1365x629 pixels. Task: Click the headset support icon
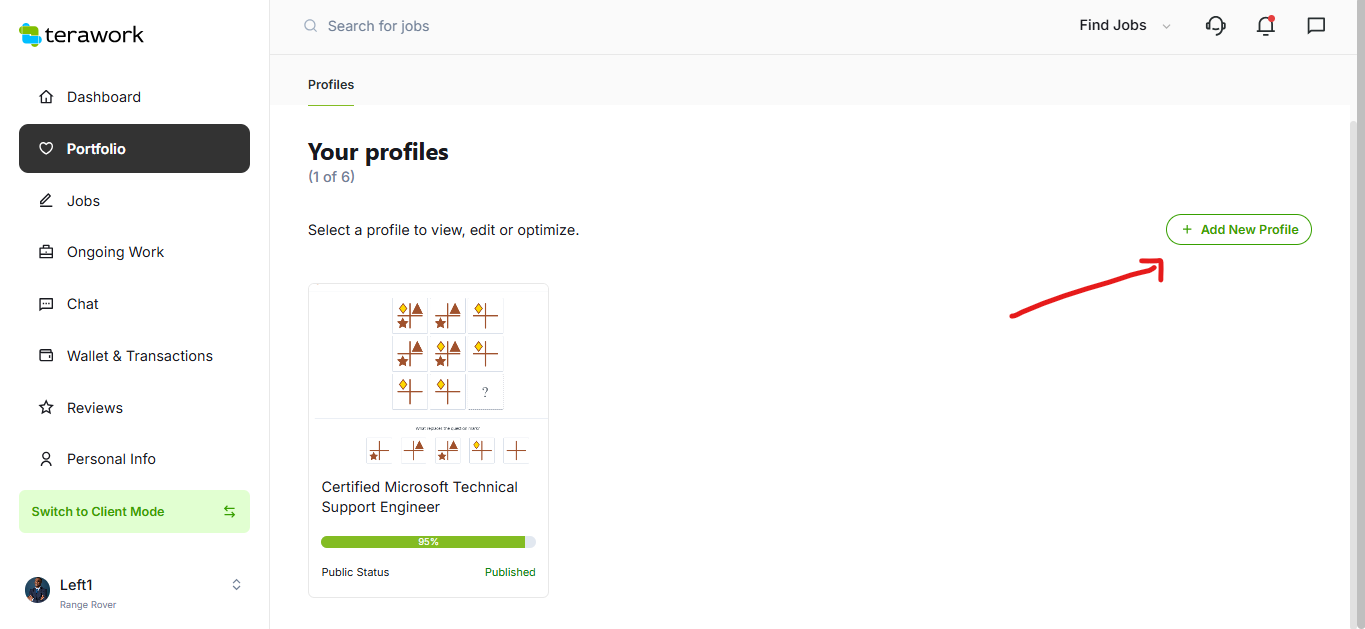[x=1215, y=26]
